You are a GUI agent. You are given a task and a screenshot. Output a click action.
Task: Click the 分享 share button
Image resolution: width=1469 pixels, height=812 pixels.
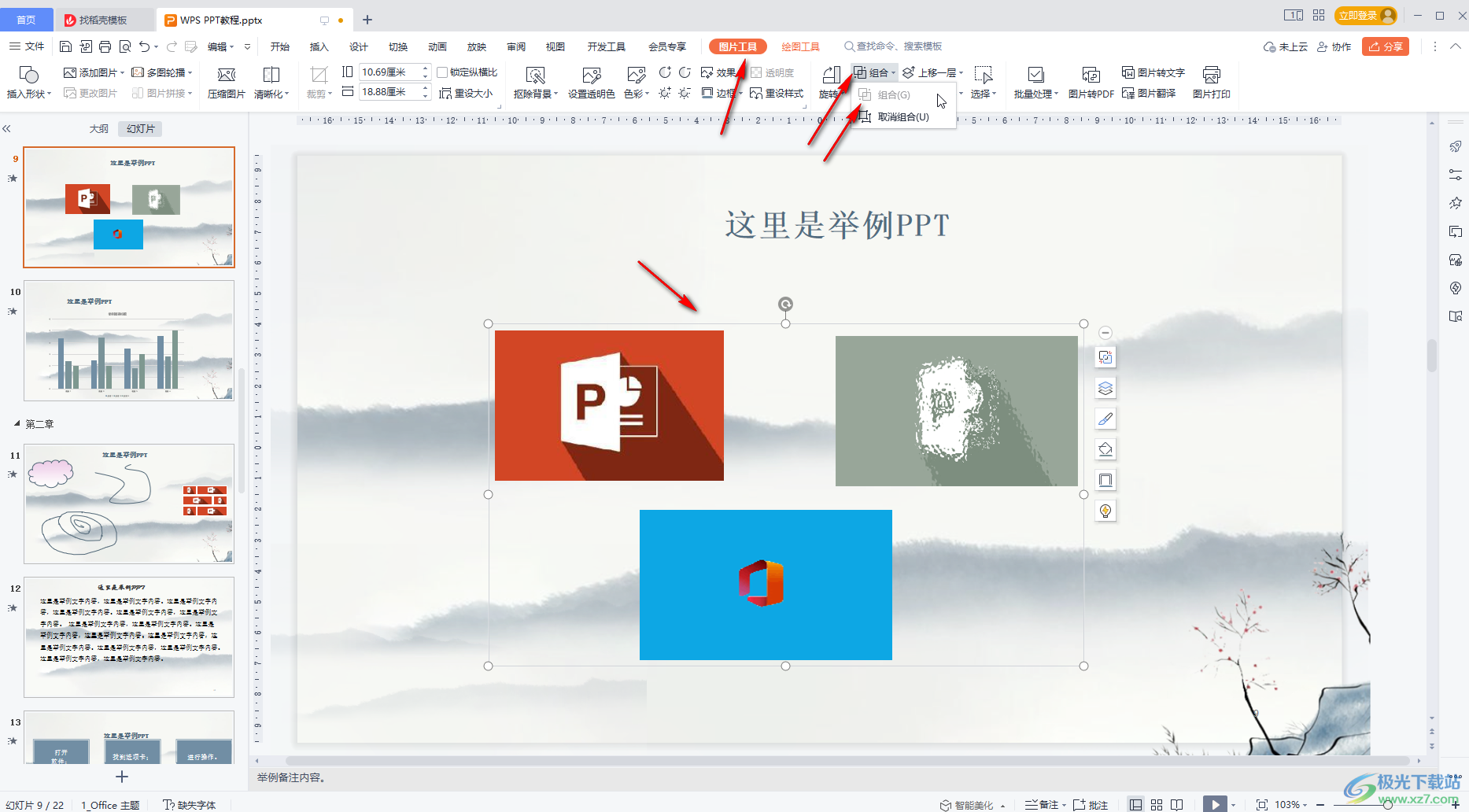tap(1386, 46)
